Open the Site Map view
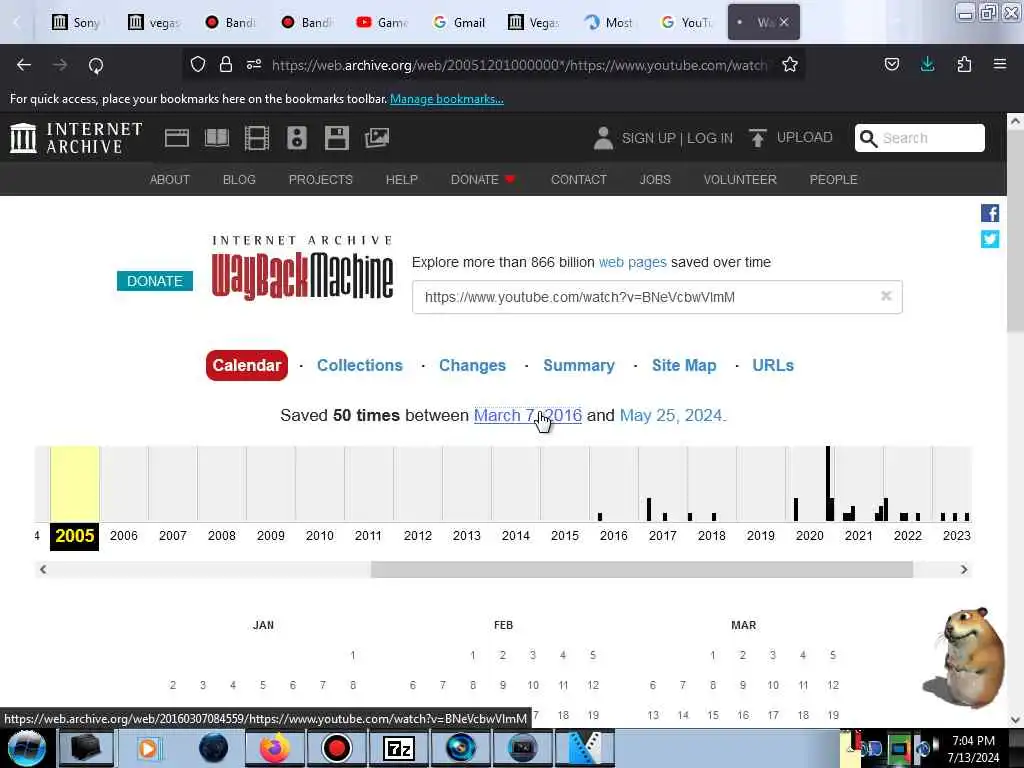This screenshot has height=768, width=1024. tap(684, 365)
